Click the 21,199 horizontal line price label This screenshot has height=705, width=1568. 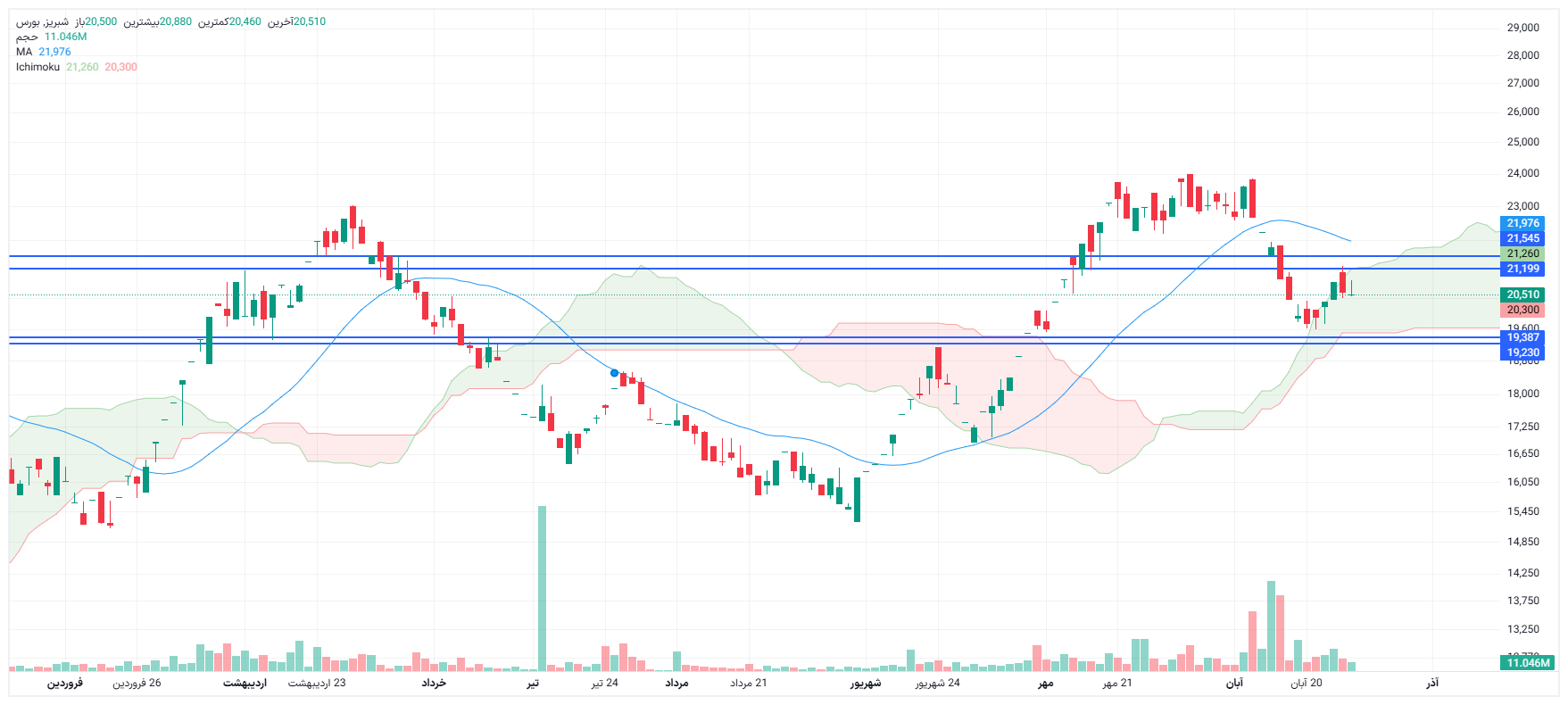pos(1522,269)
